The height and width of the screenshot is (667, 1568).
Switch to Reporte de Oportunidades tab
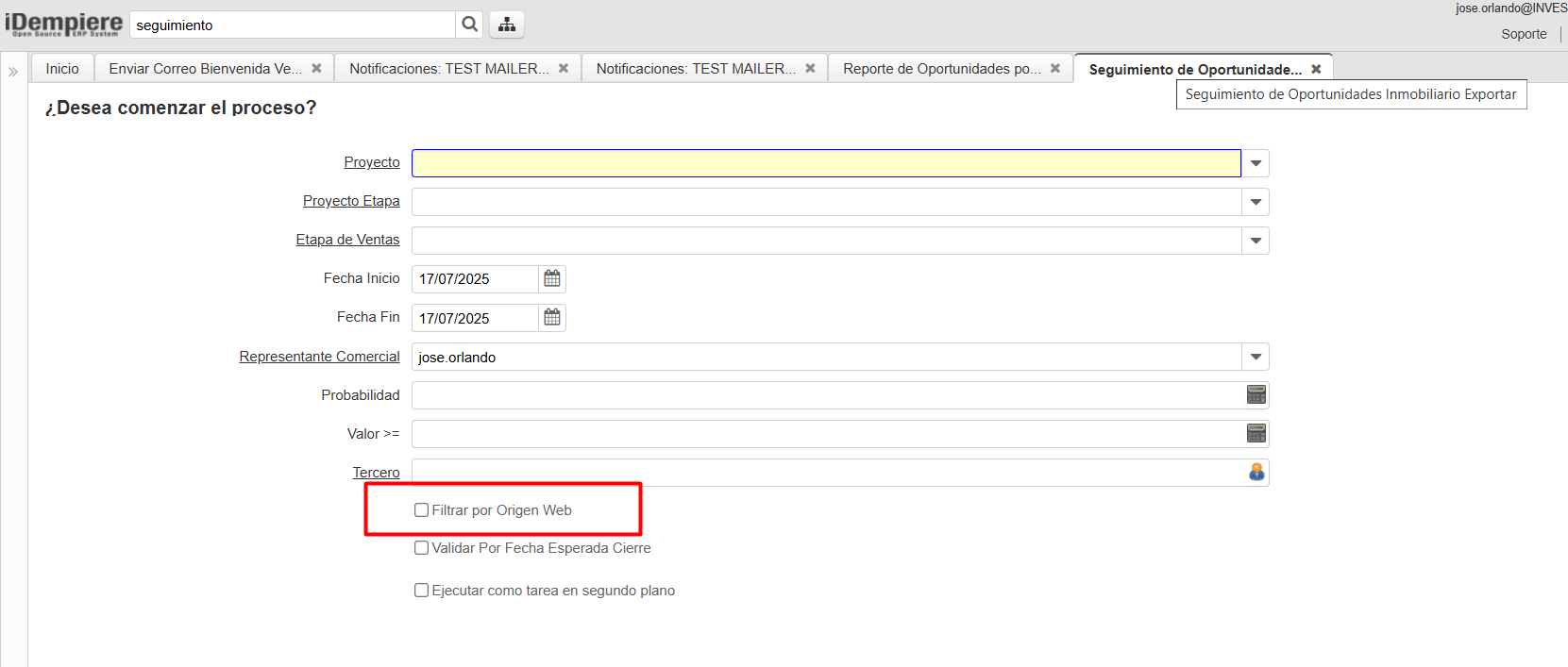pyautogui.click(x=941, y=69)
